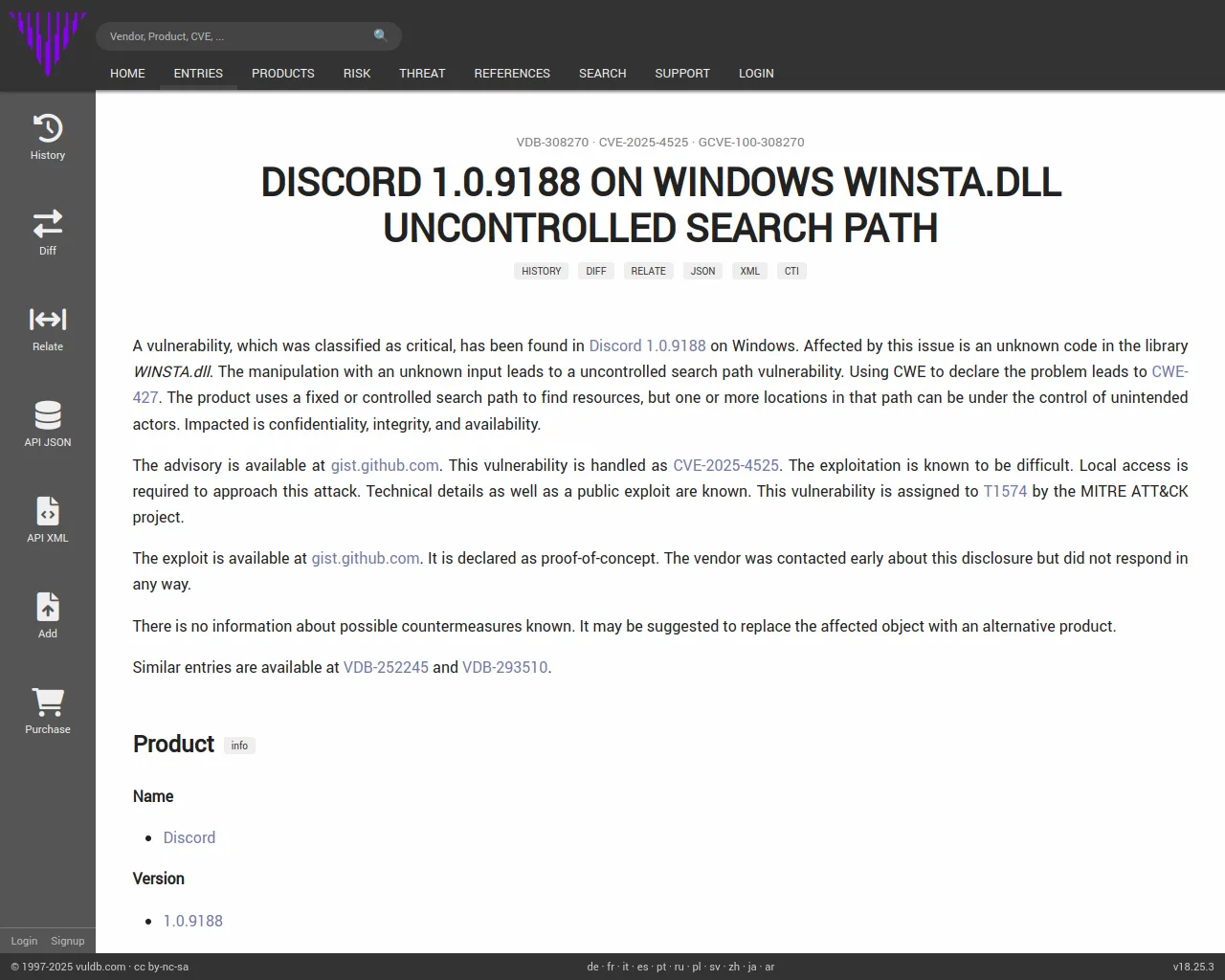
Task: Click the JSON tag button
Action: (x=702, y=271)
